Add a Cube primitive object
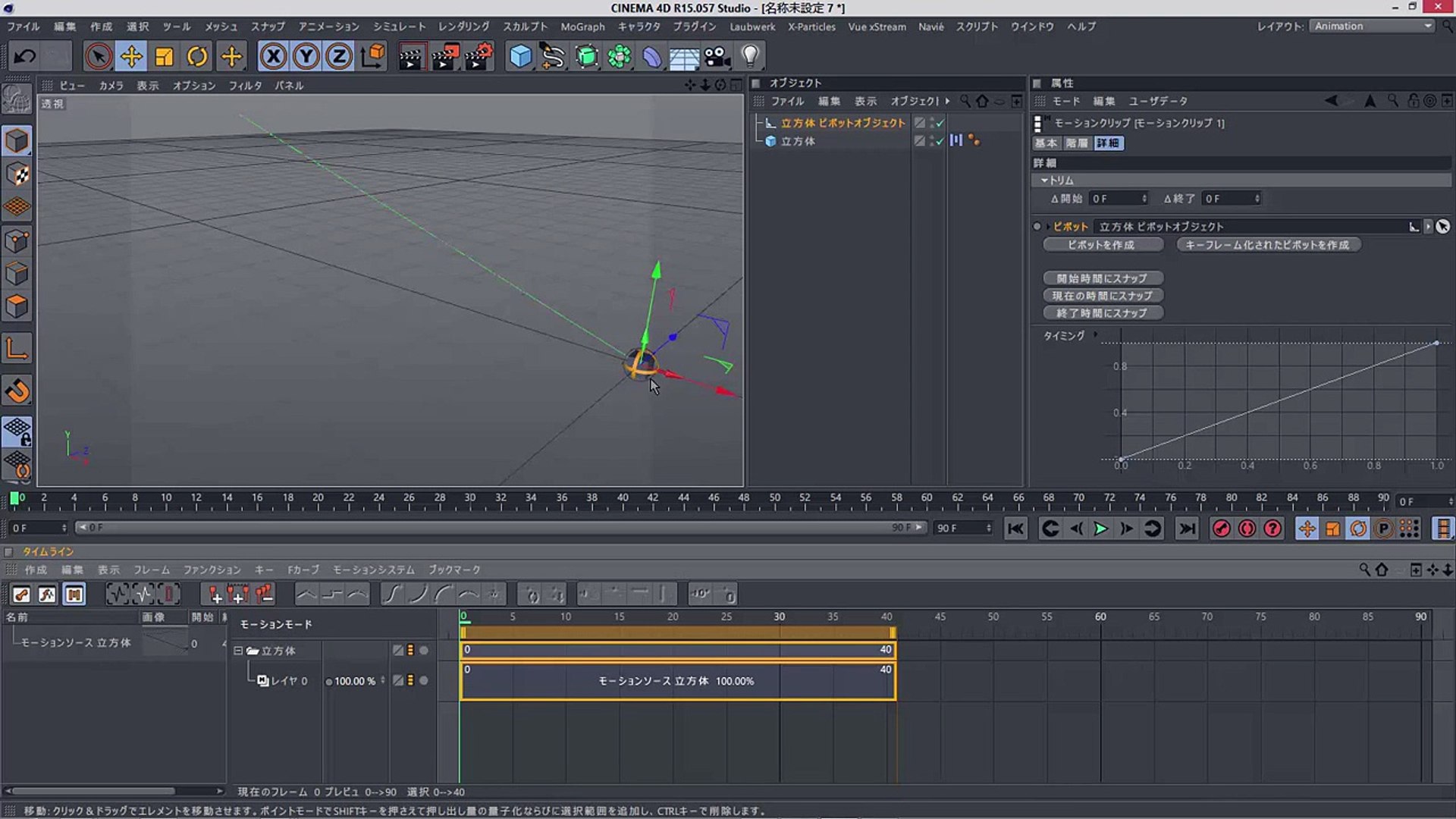Screen dimensions: 1456x819 (520, 56)
